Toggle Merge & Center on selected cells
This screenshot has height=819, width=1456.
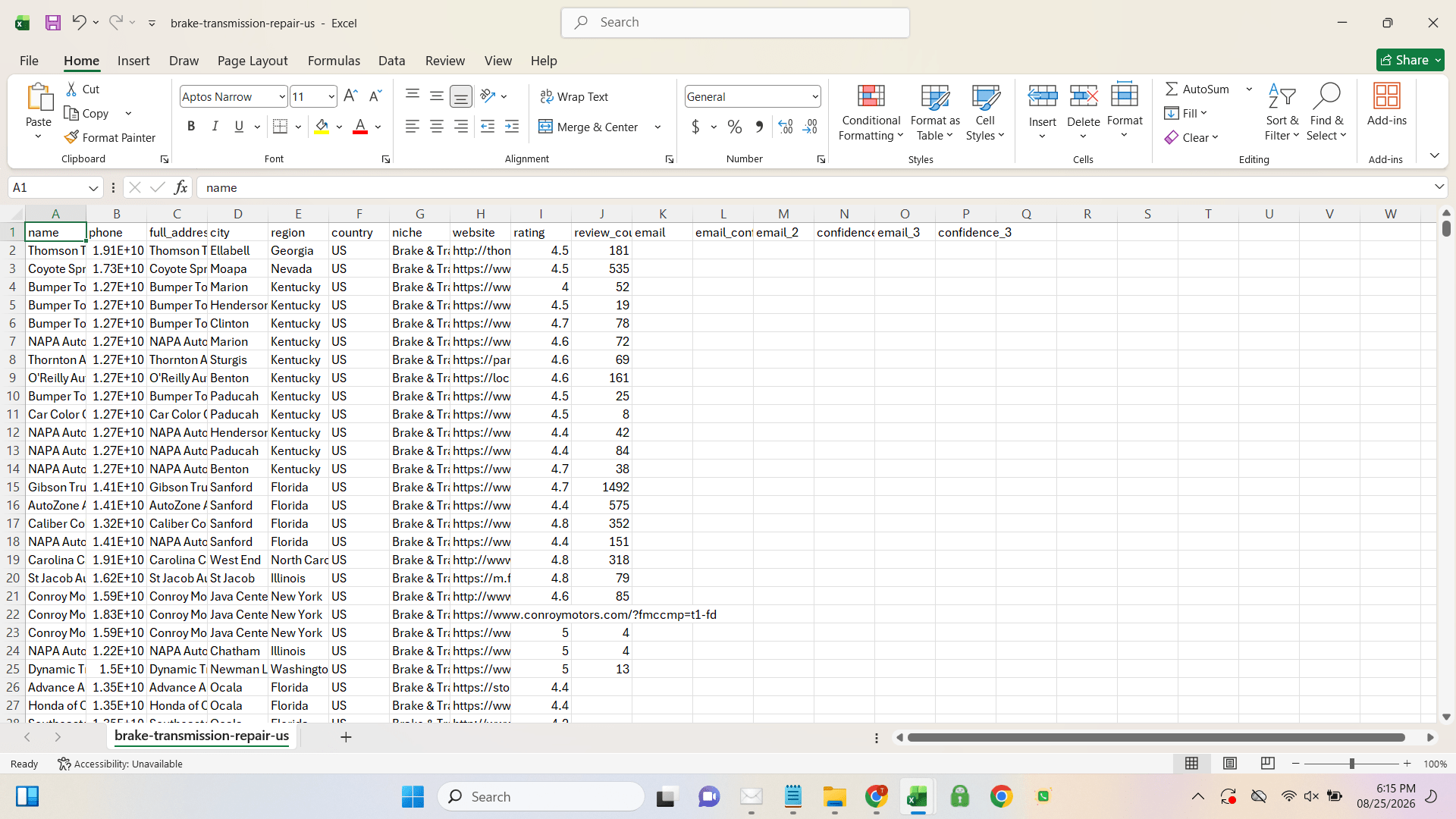pyautogui.click(x=588, y=127)
